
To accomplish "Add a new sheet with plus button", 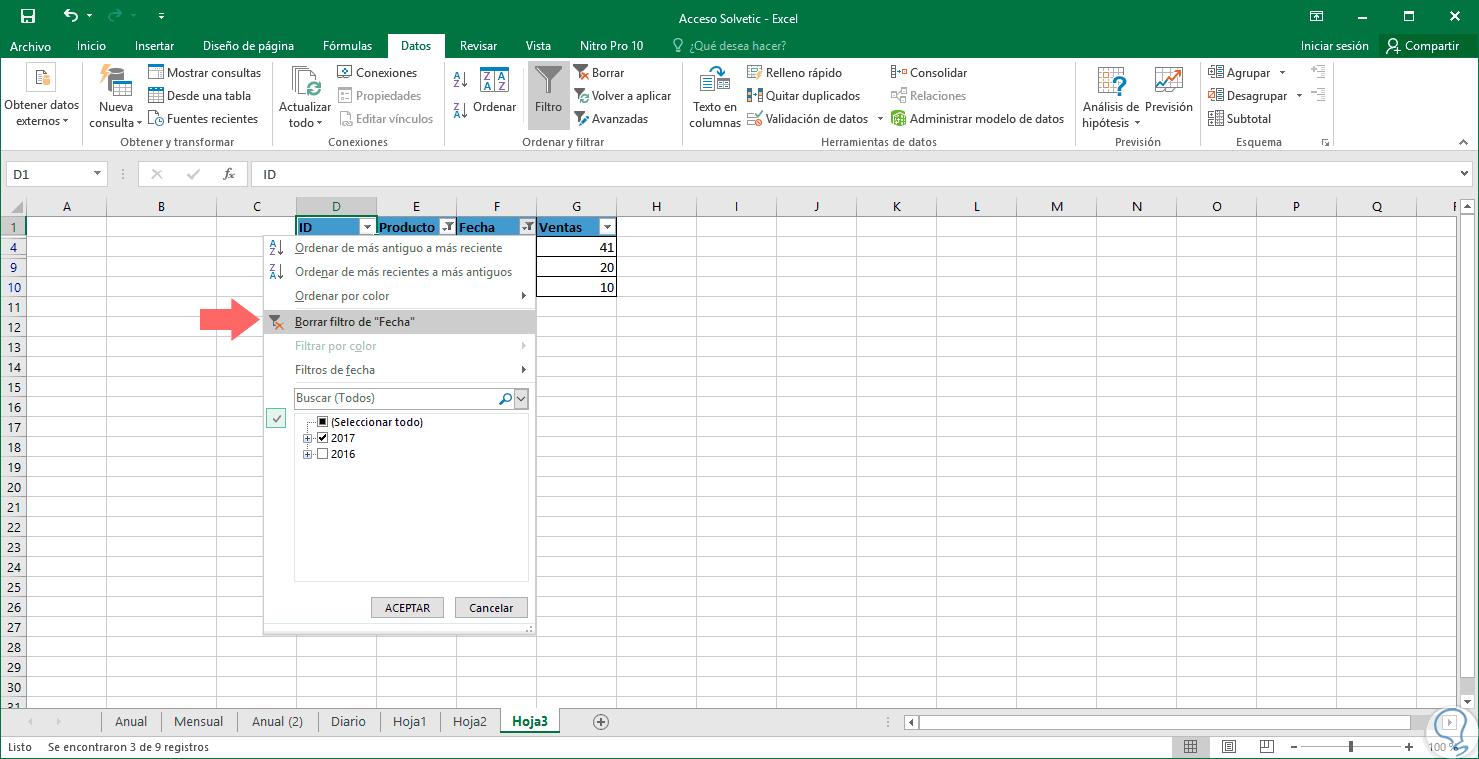I will pyautogui.click(x=600, y=721).
